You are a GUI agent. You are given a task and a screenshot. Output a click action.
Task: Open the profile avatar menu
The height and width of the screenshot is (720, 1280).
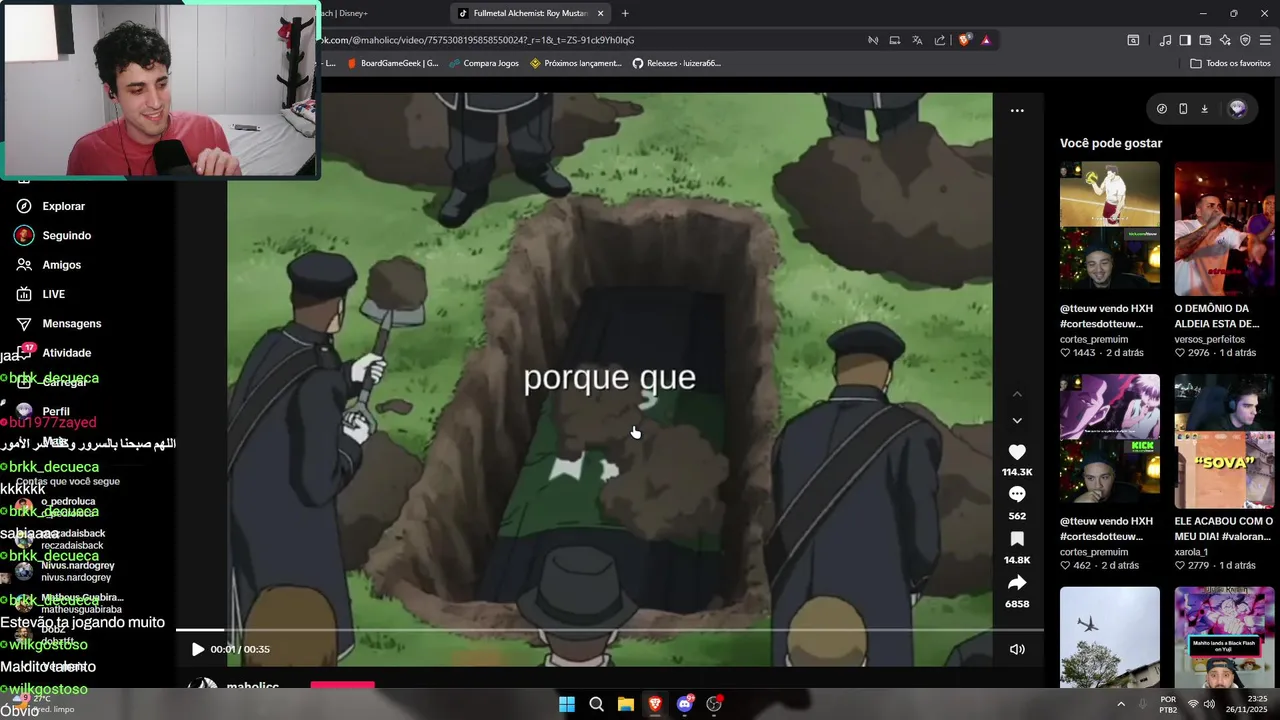pyautogui.click(x=1238, y=109)
